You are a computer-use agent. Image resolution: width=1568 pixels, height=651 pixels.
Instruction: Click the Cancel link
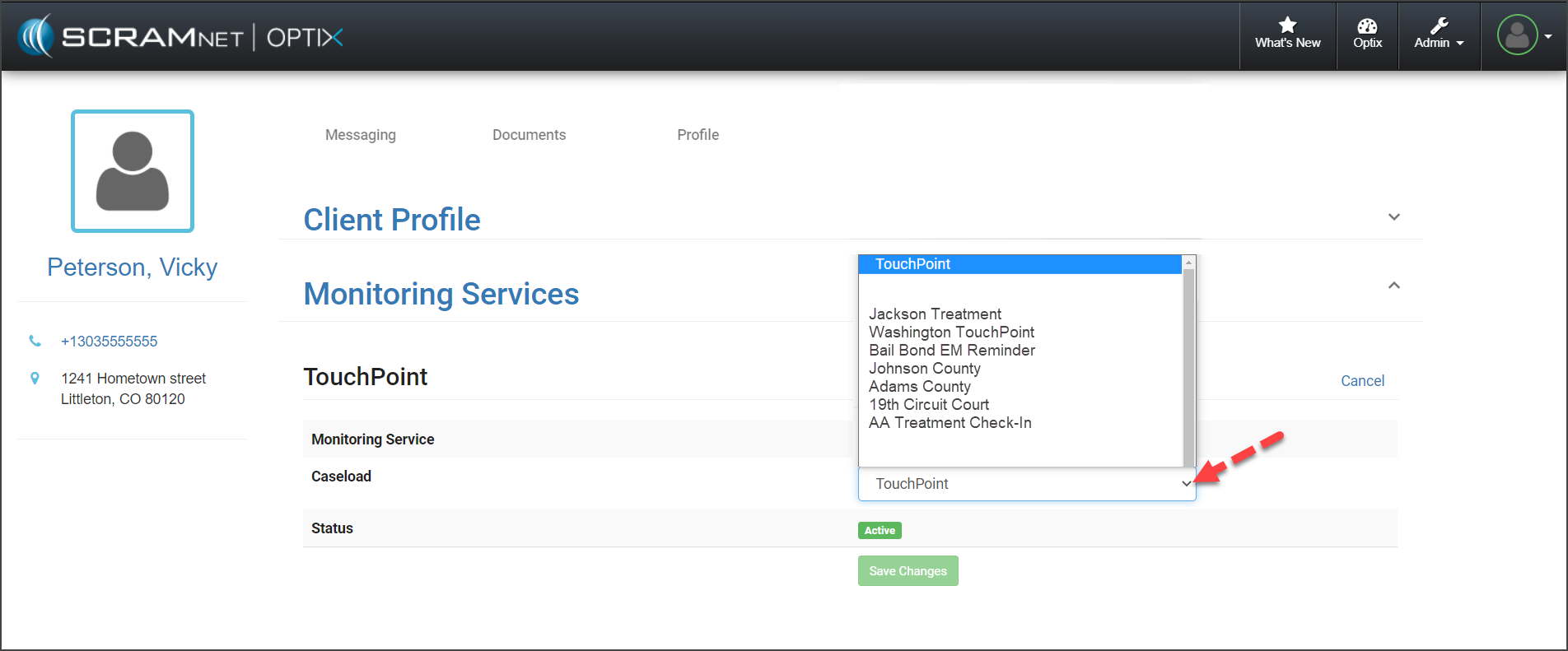[x=1362, y=381]
